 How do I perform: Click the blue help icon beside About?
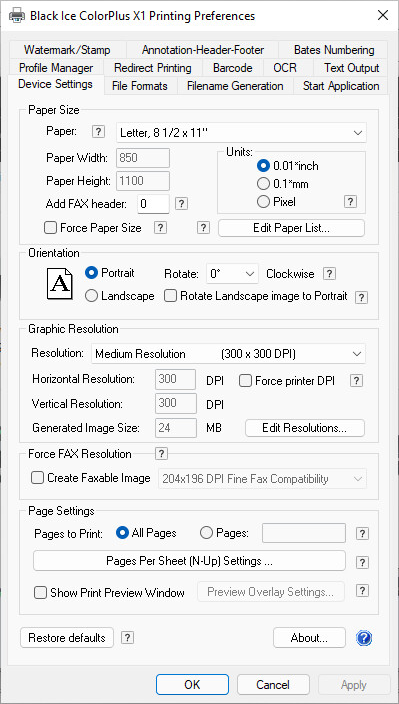364,638
